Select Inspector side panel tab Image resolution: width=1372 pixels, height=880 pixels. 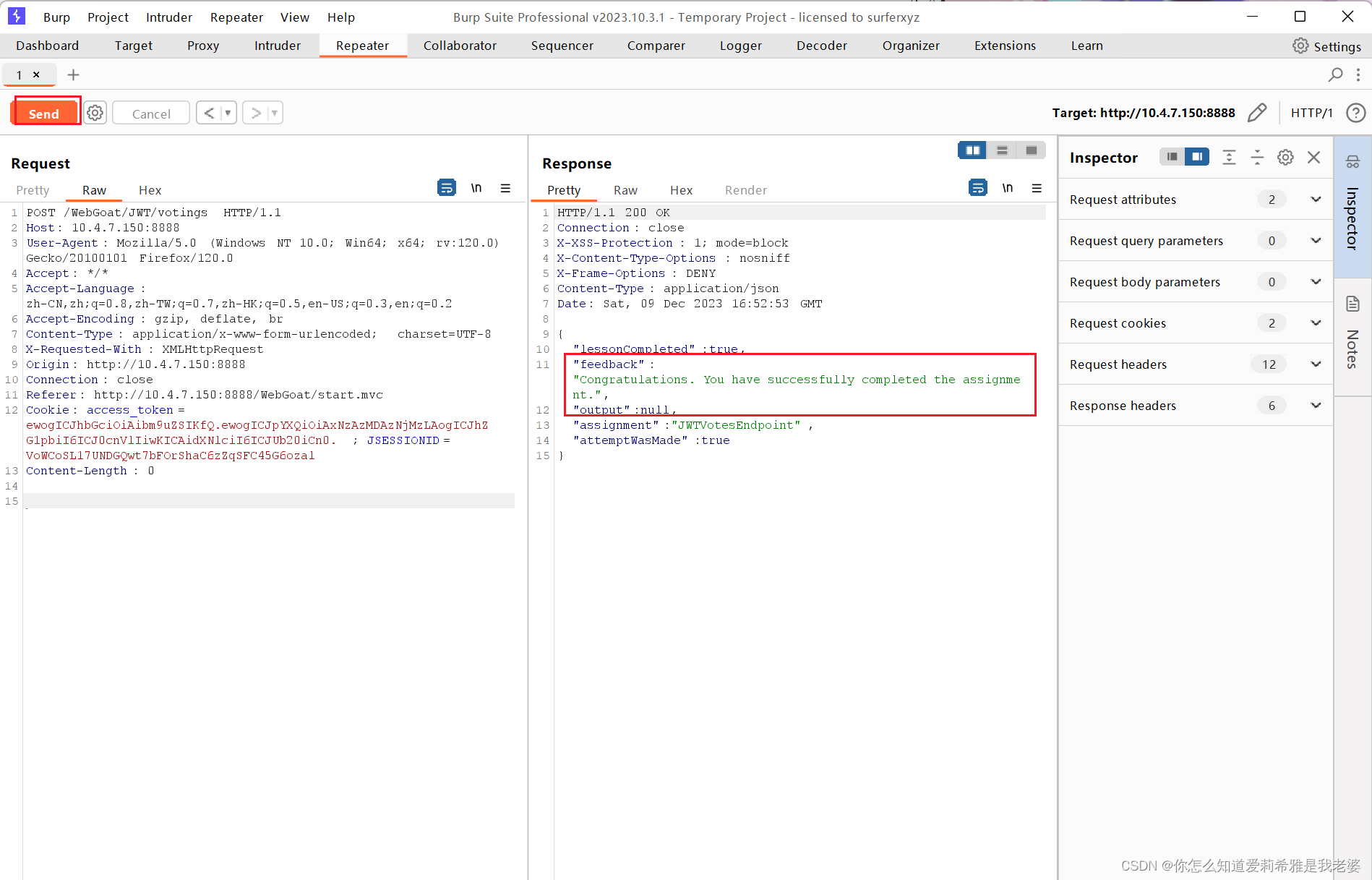click(x=1352, y=206)
